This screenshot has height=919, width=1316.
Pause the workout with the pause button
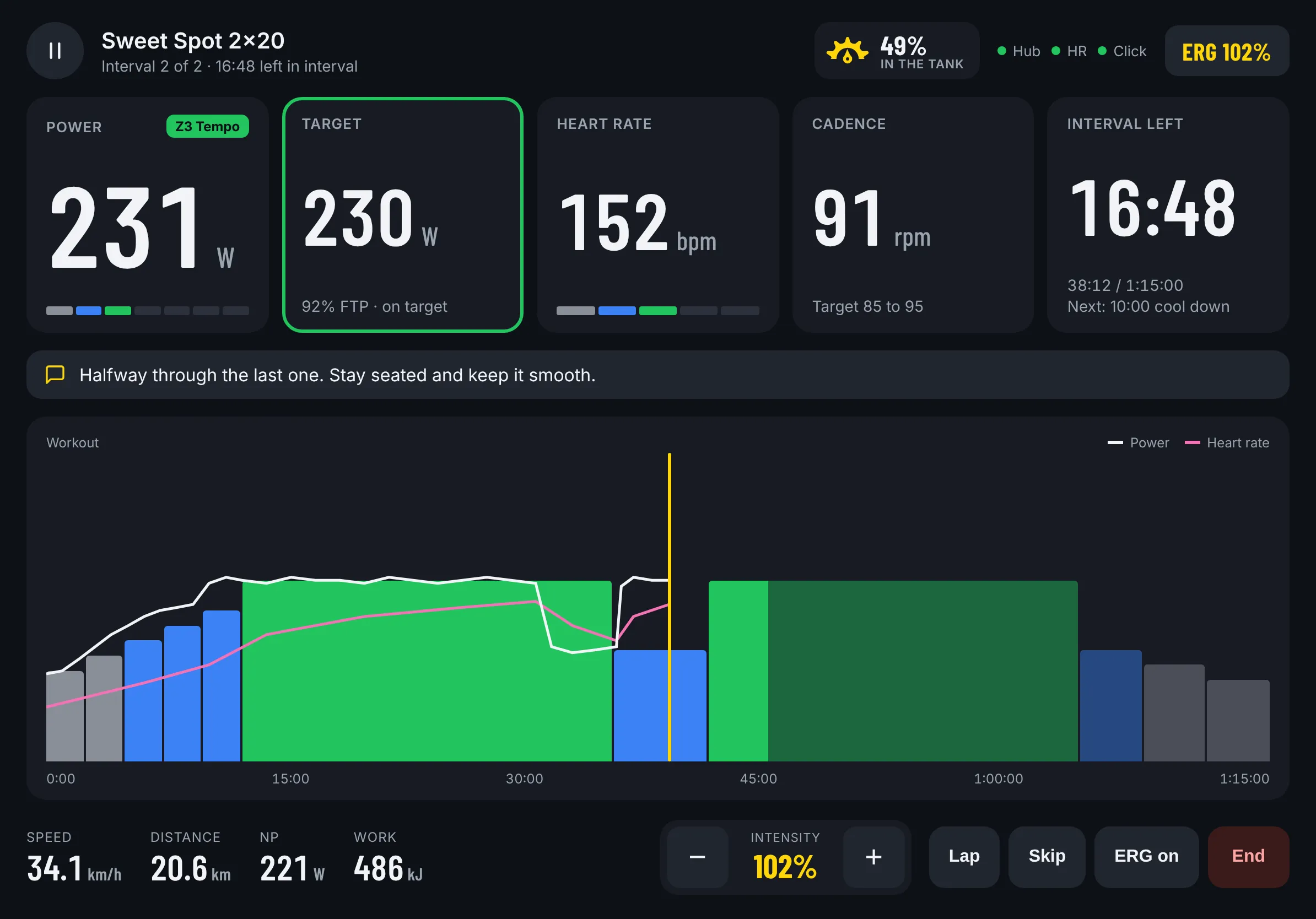[x=55, y=51]
